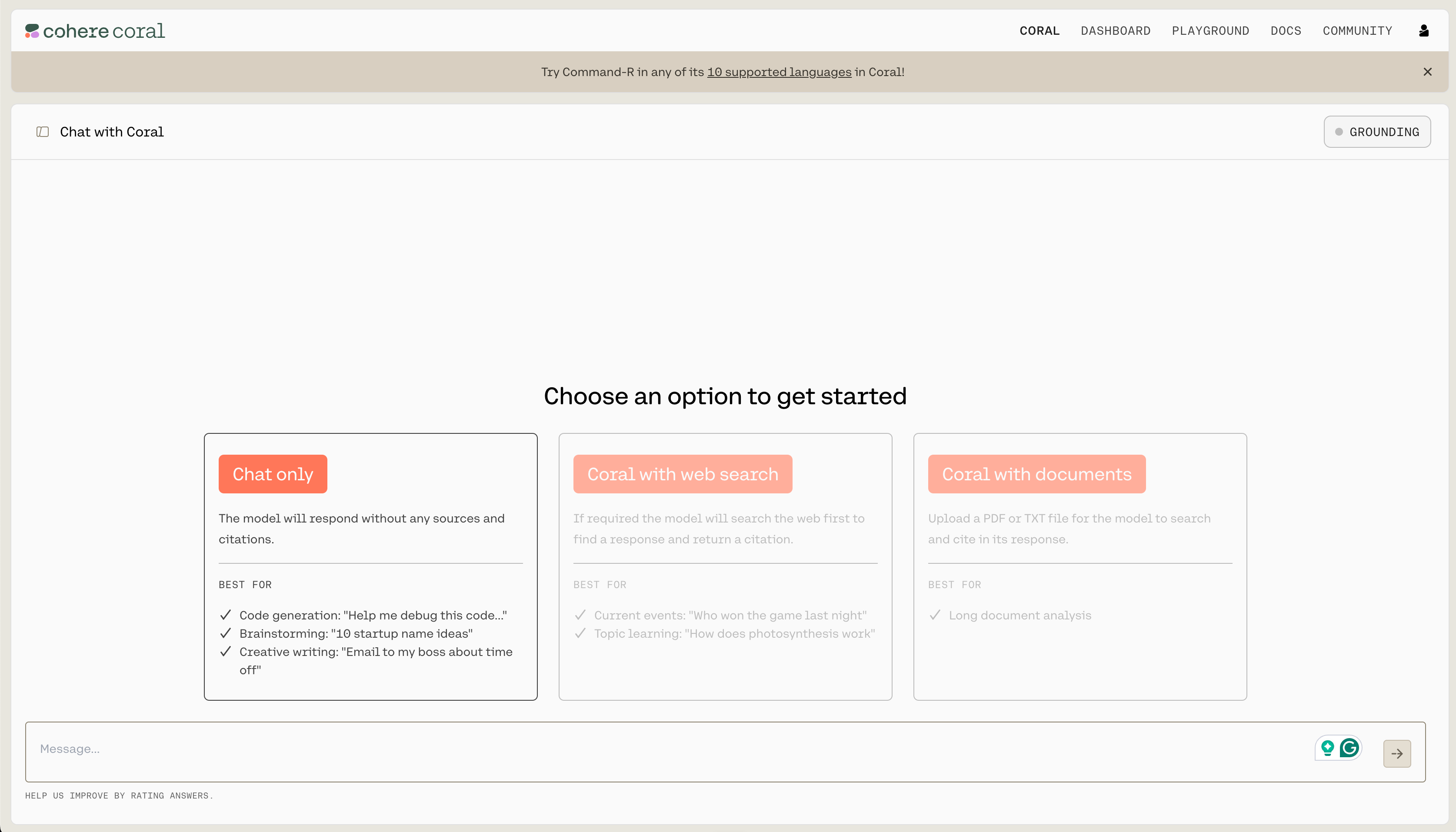Image resolution: width=1456 pixels, height=832 pixels.
Task: Click the grounding status indicator icon
Action: coord(1340,131)
